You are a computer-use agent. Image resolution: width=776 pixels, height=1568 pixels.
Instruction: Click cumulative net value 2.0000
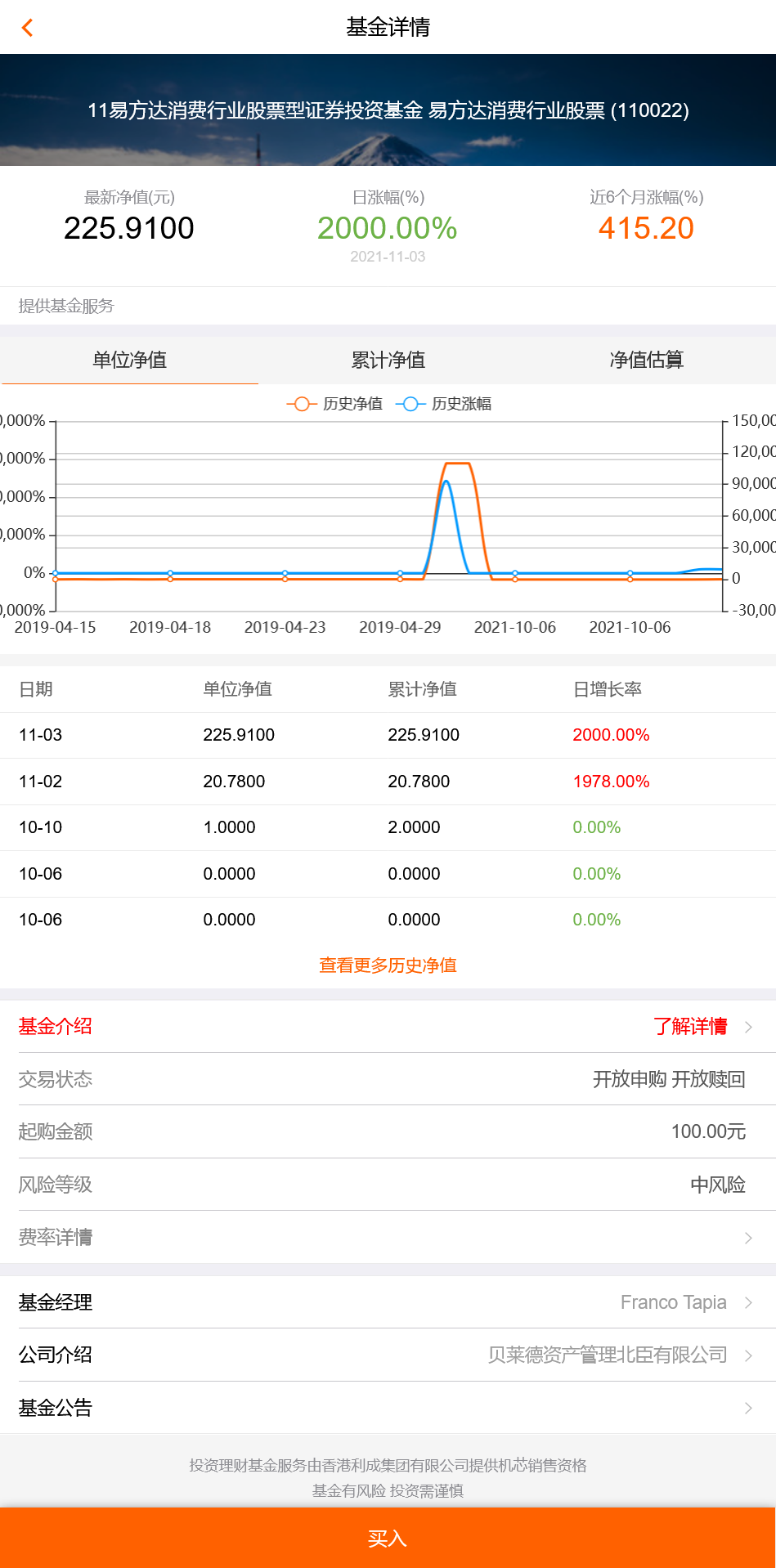click(x=414, y=827)
